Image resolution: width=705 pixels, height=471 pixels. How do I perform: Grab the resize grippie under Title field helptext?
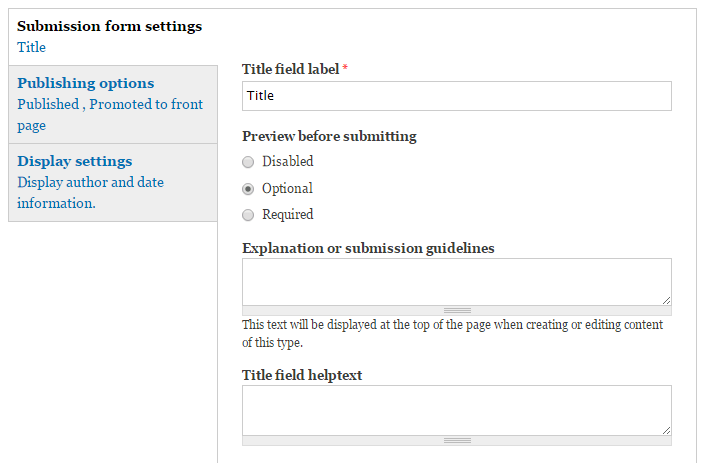point(457,440)
